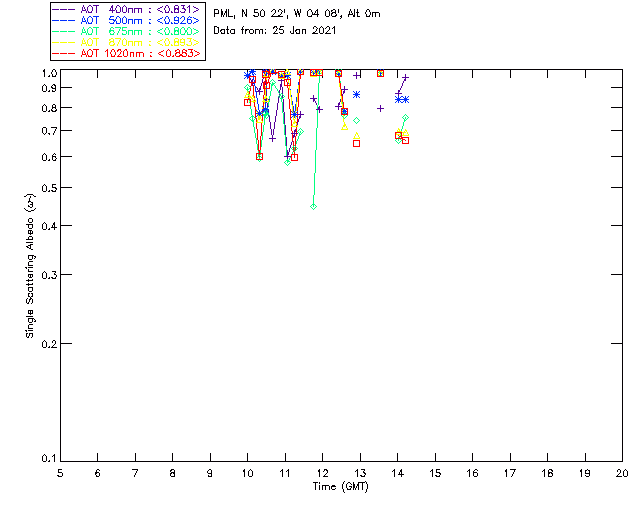Click the AOT 675nm legend entry
Image resolution: width=640 pixels, height=512 pixels.
click(126, 31)
